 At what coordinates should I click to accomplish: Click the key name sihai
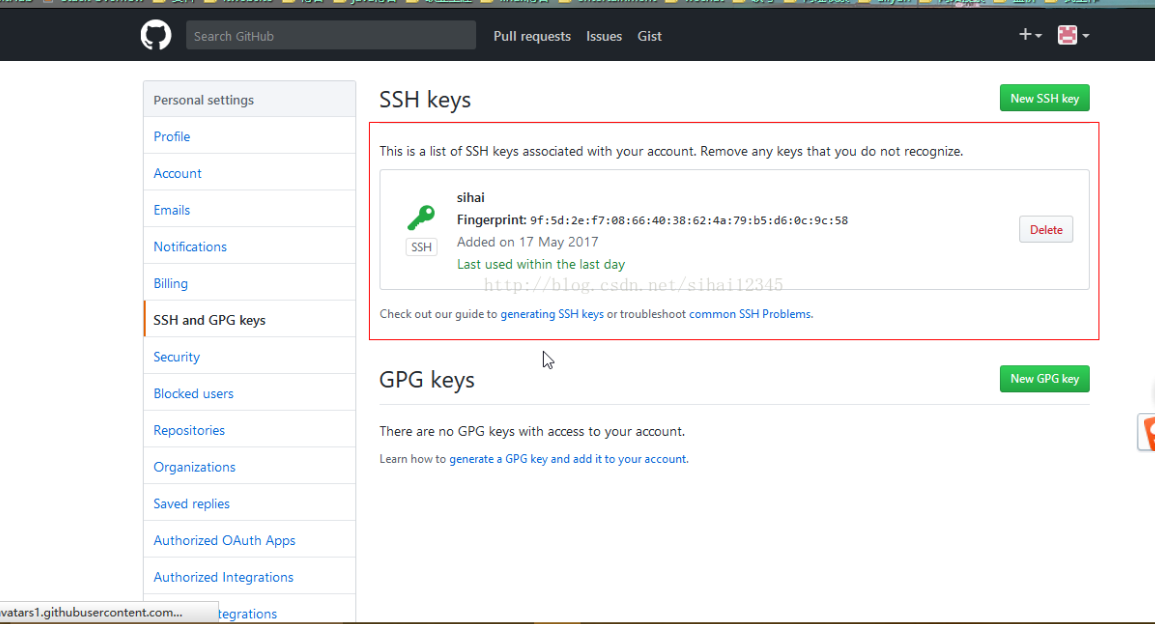471,197
